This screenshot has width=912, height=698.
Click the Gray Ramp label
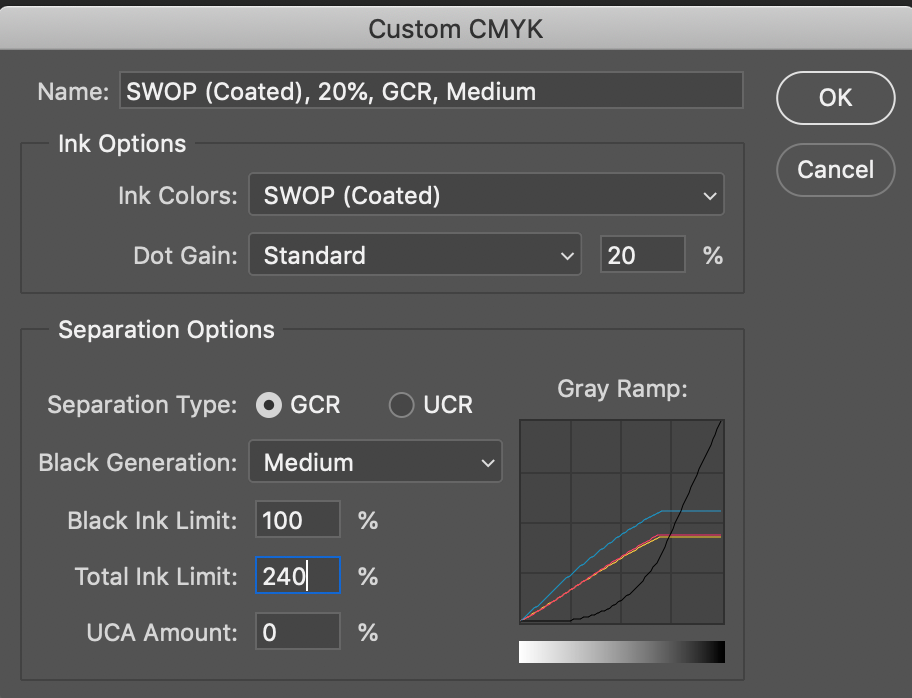622,390
